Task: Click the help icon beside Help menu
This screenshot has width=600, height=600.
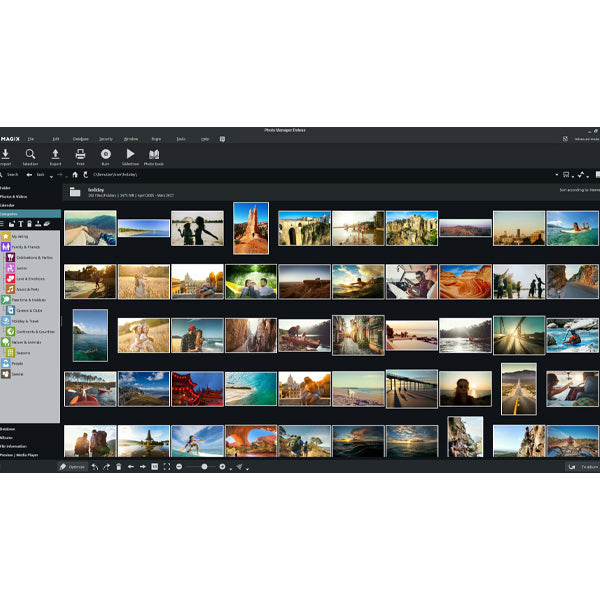Action: pyautogui.click(x=222, y=139)
